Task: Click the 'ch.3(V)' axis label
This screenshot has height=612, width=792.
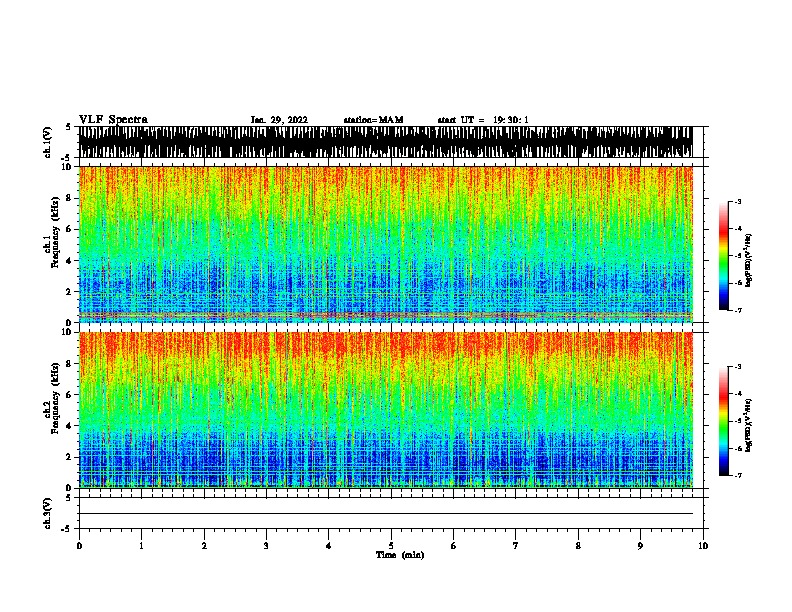Action: pyautogui.click(x=48, y=513)
